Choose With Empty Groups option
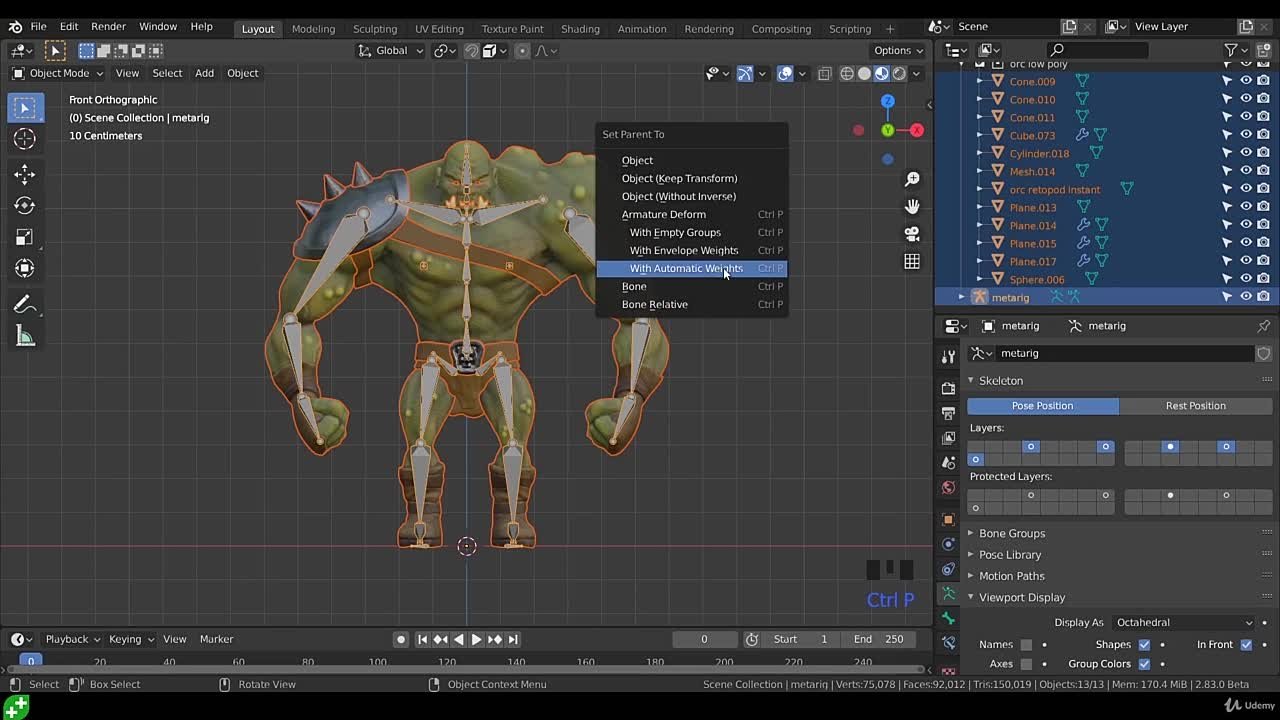1280x720 pixels. [692, 232]
